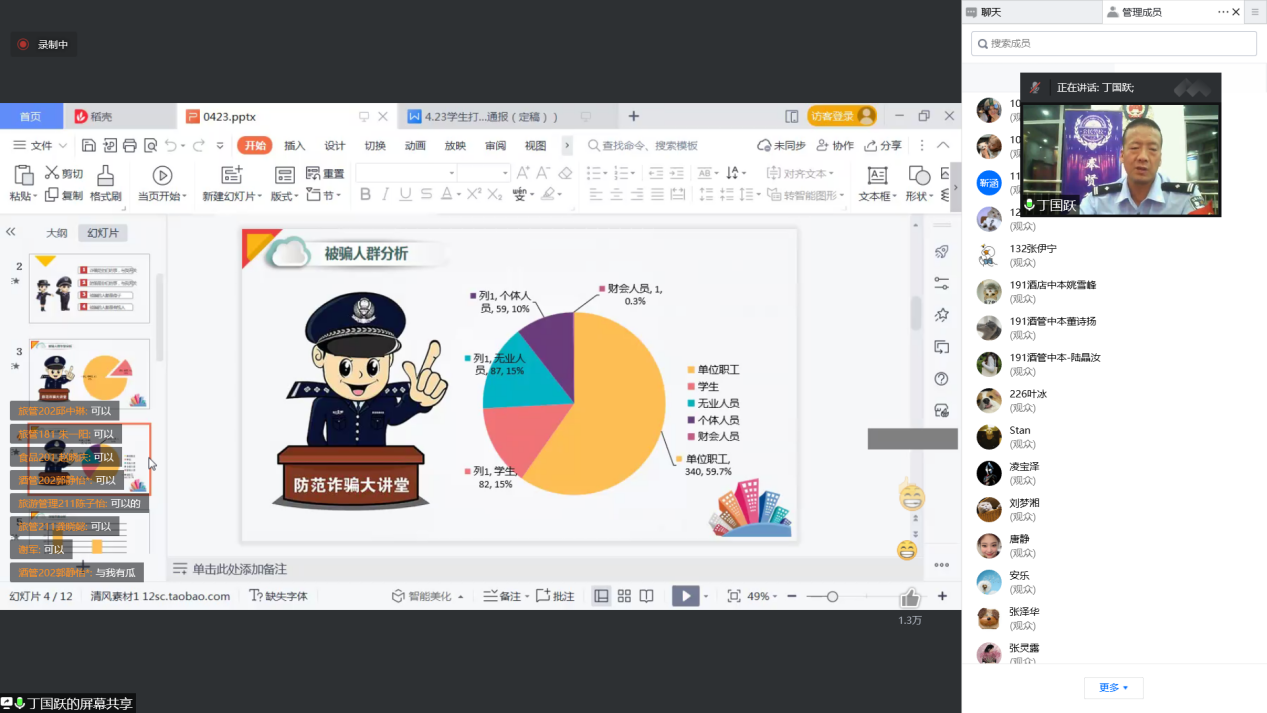Image resolution: width=1267 pixels, height=713 pixels.
Task: Switch to the 聊天 panel tab
Action: click(x=1003, y=11)
